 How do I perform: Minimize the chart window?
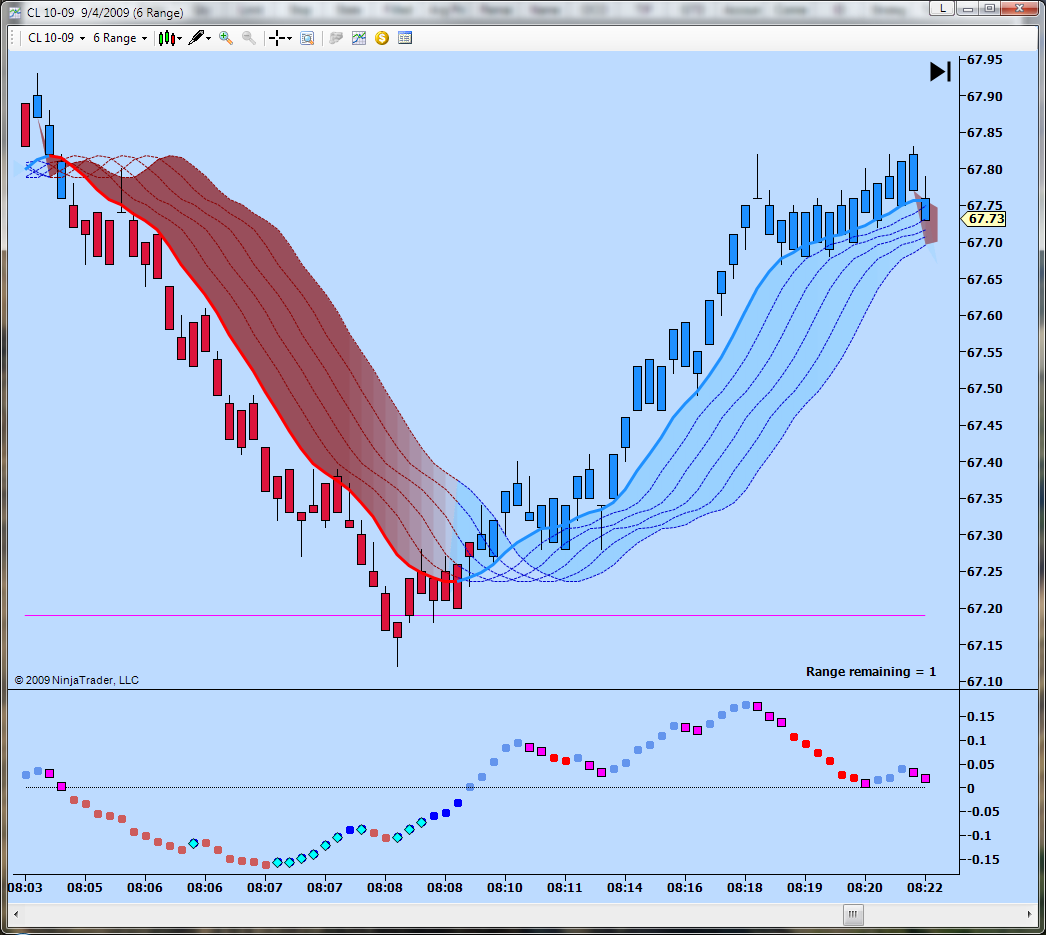pos(968,8)
